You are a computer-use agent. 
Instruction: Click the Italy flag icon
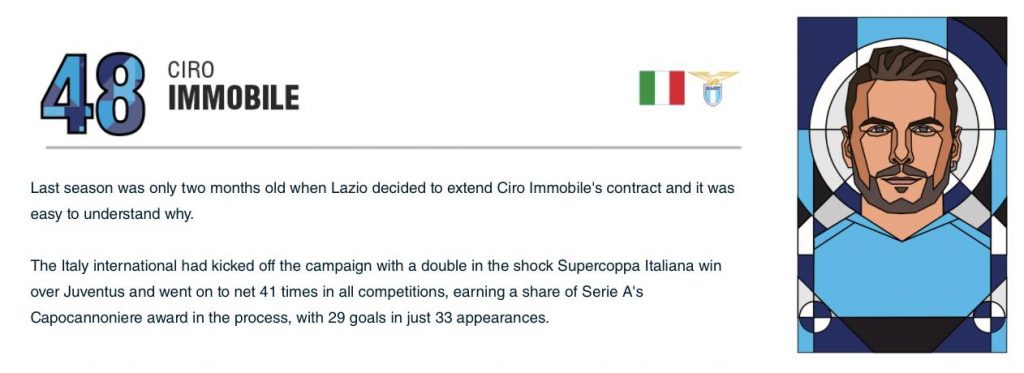tap(662, 88)
